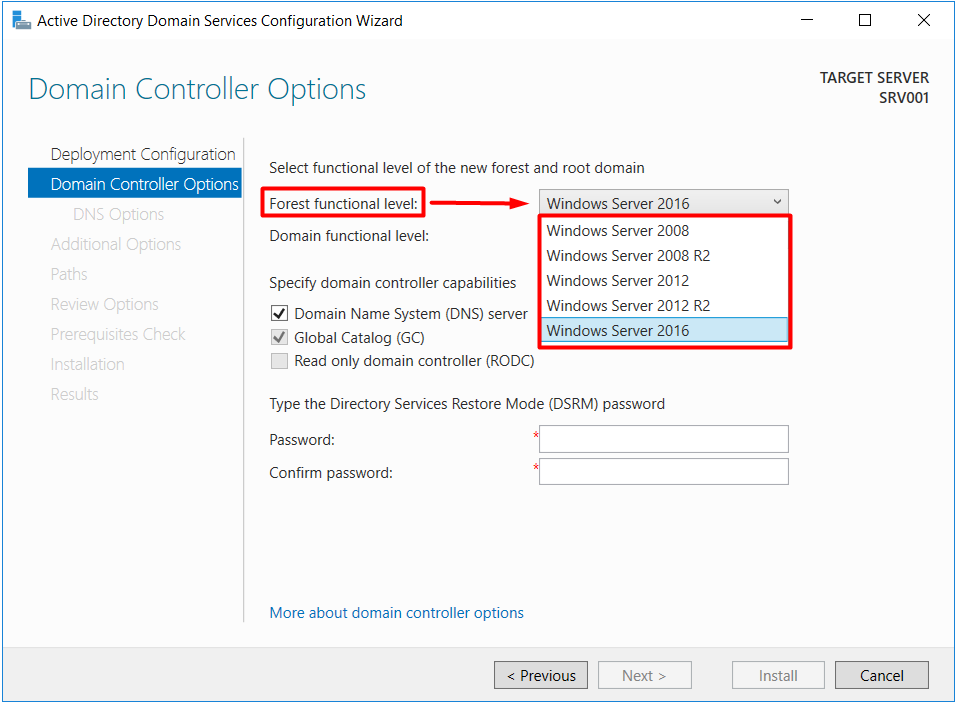Viewport: 958px width, 705px height.
Task: Click the Next button
Action: click(x=645, y=676)
